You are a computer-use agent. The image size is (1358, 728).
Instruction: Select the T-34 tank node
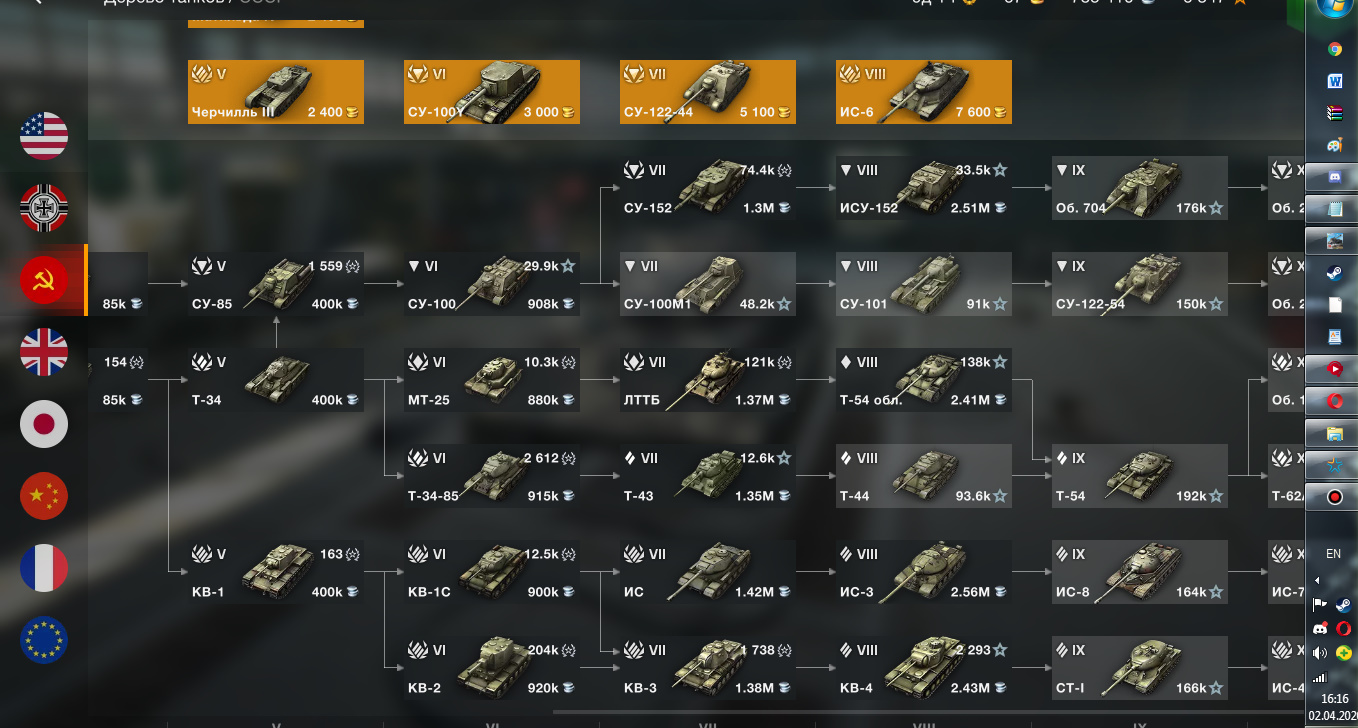(276, 380)
